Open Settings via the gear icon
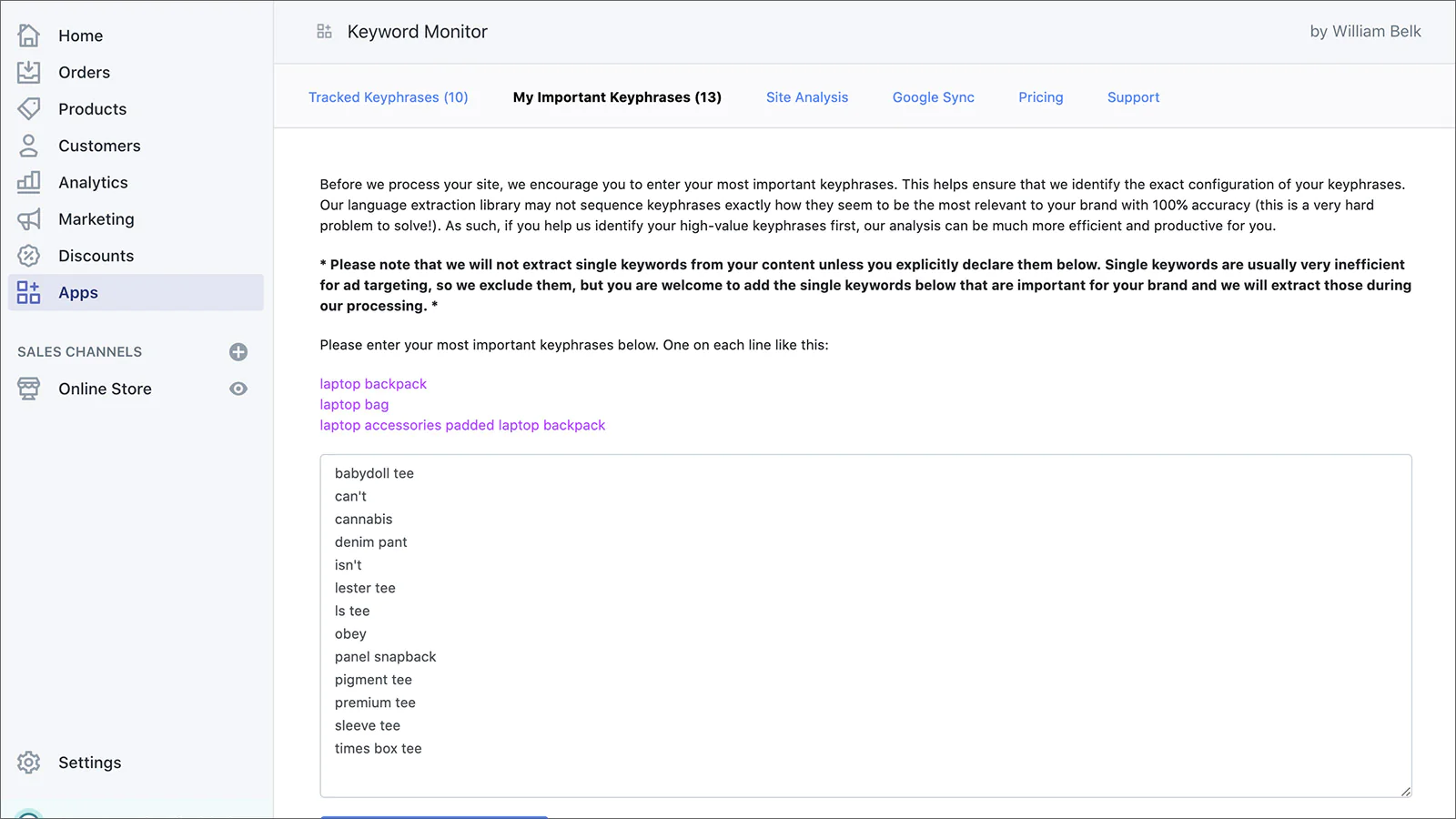The image size is (1456, 819). [x=29, y=763]
